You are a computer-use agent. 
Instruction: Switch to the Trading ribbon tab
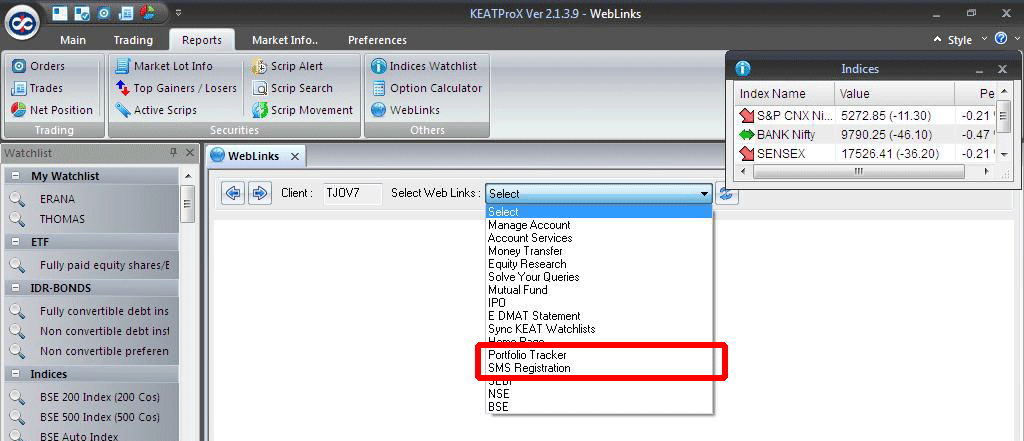[133, 40]
